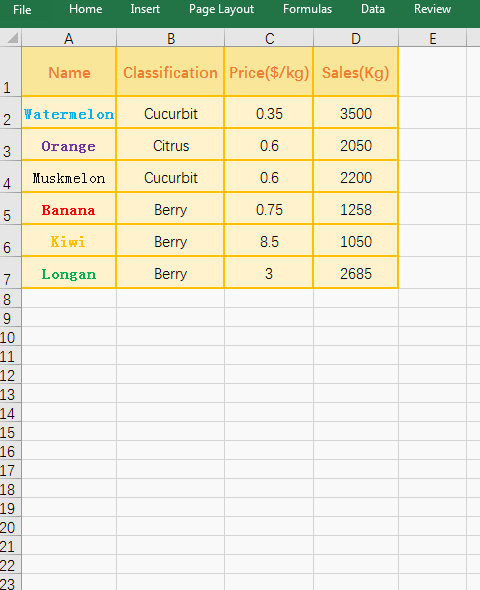
Task: Open the Review ribbon tab
Action: [432, 9]
